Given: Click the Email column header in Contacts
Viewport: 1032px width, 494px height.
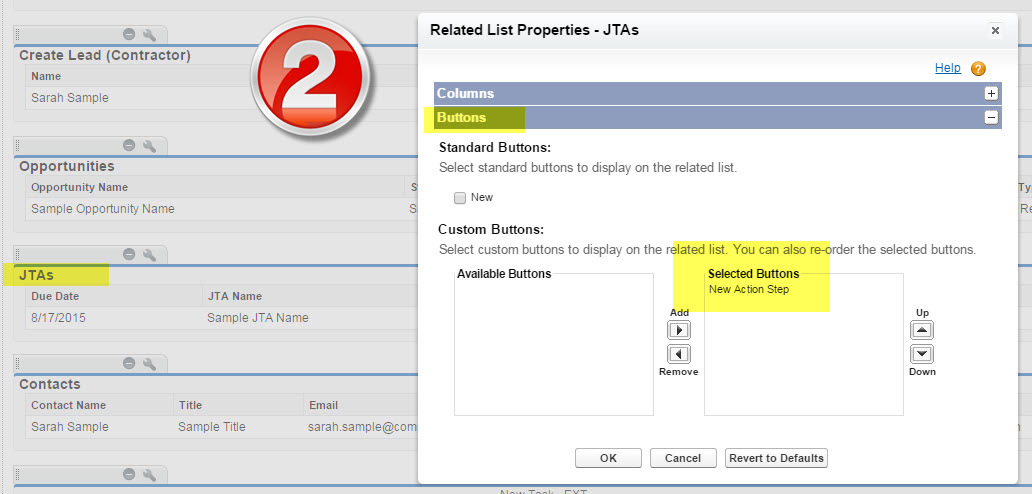Looking at the screenshot, I should pyautogui.click(x=323, y=405).
